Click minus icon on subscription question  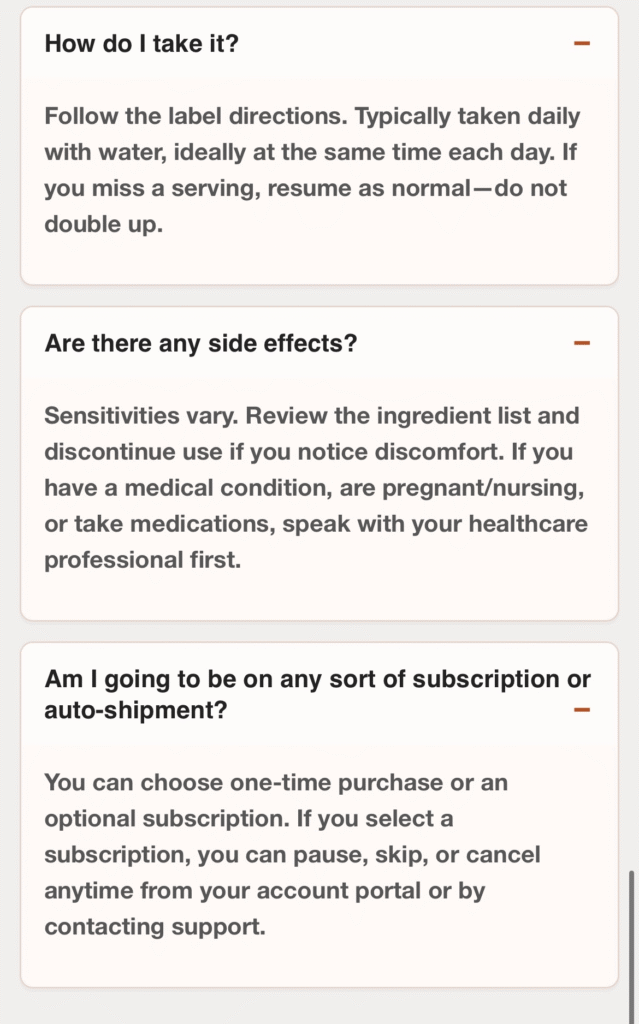click(x=582, y=710)
